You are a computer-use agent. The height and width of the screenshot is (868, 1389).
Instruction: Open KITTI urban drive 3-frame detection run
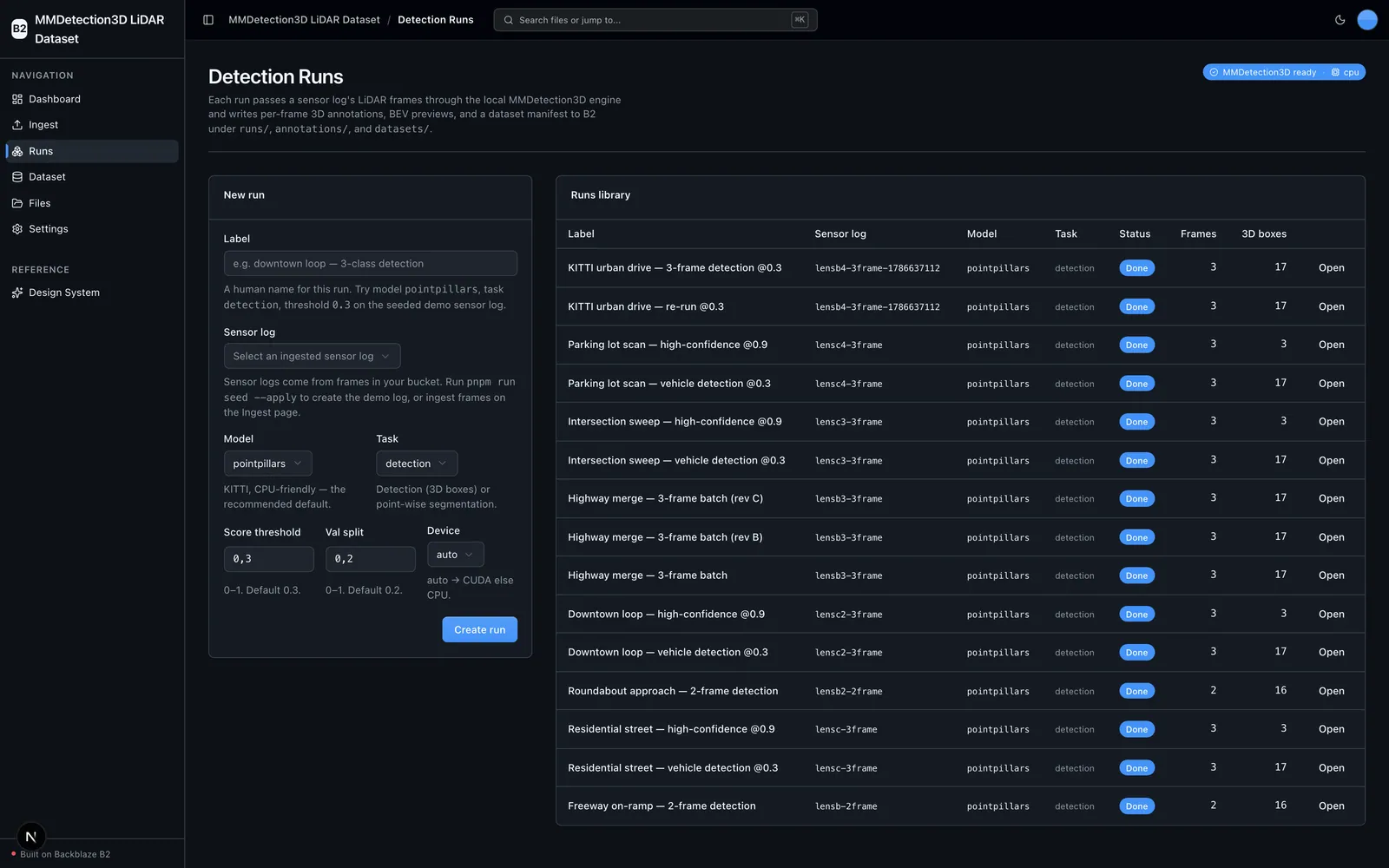(x=1331, y=268)
